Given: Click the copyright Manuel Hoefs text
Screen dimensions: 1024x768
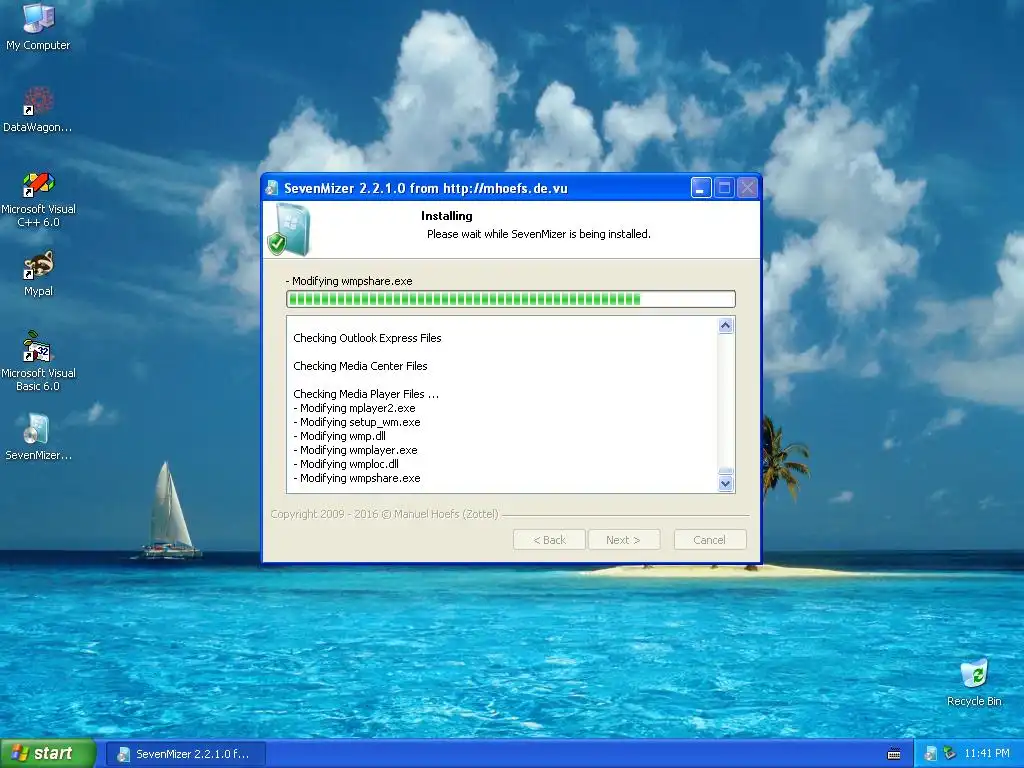Looking at the screenshot, I should click(x=384, y=515).
